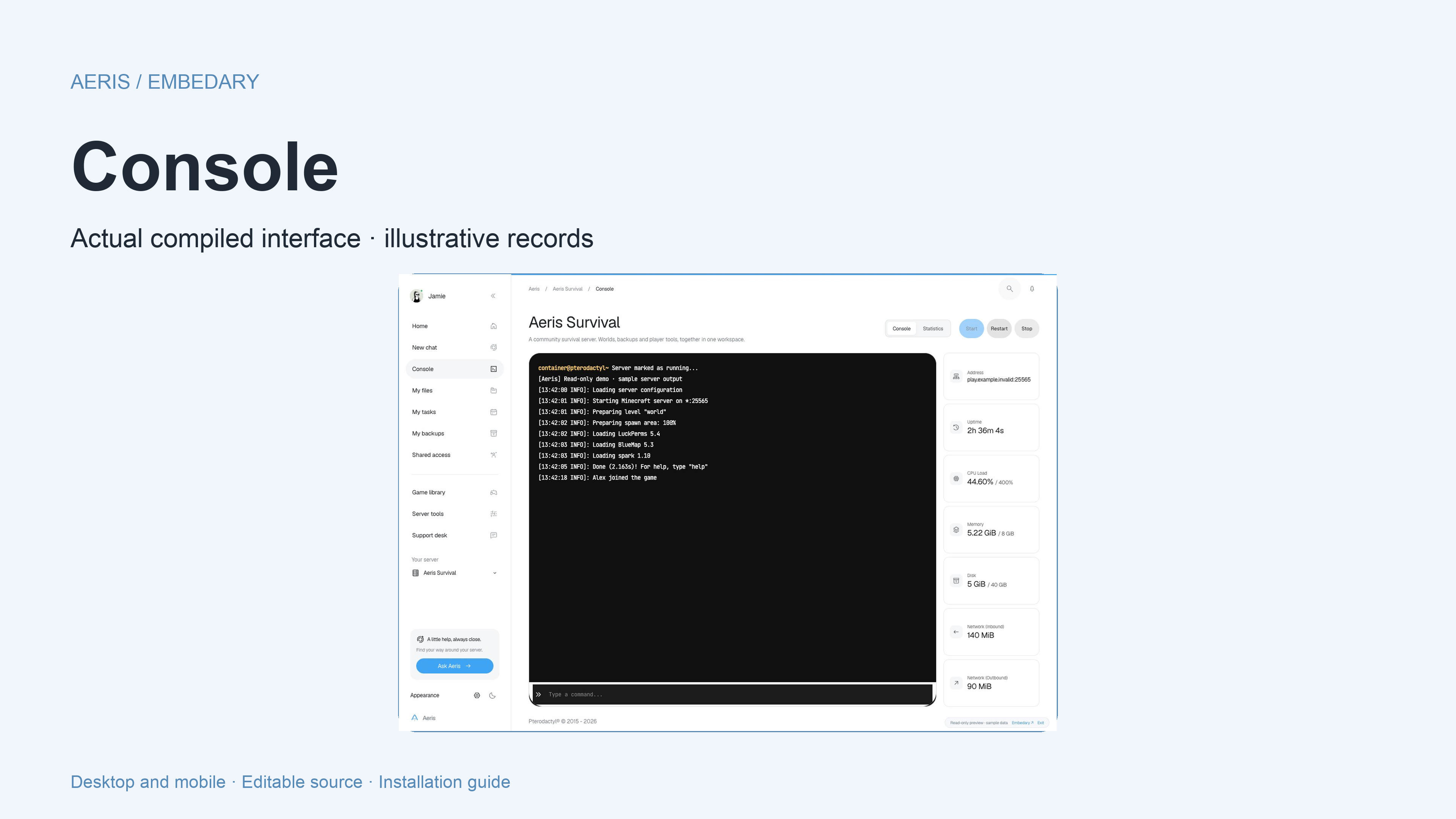Viewport: 1456px width, 819px height.
Task: Click the Start server button
Action: pos(971,329)
